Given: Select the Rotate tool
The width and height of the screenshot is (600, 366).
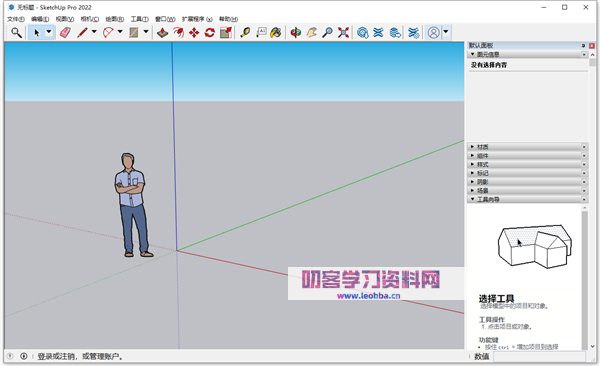Looking at the screenshot, I should pyautogui.click(x=210, y=33).
